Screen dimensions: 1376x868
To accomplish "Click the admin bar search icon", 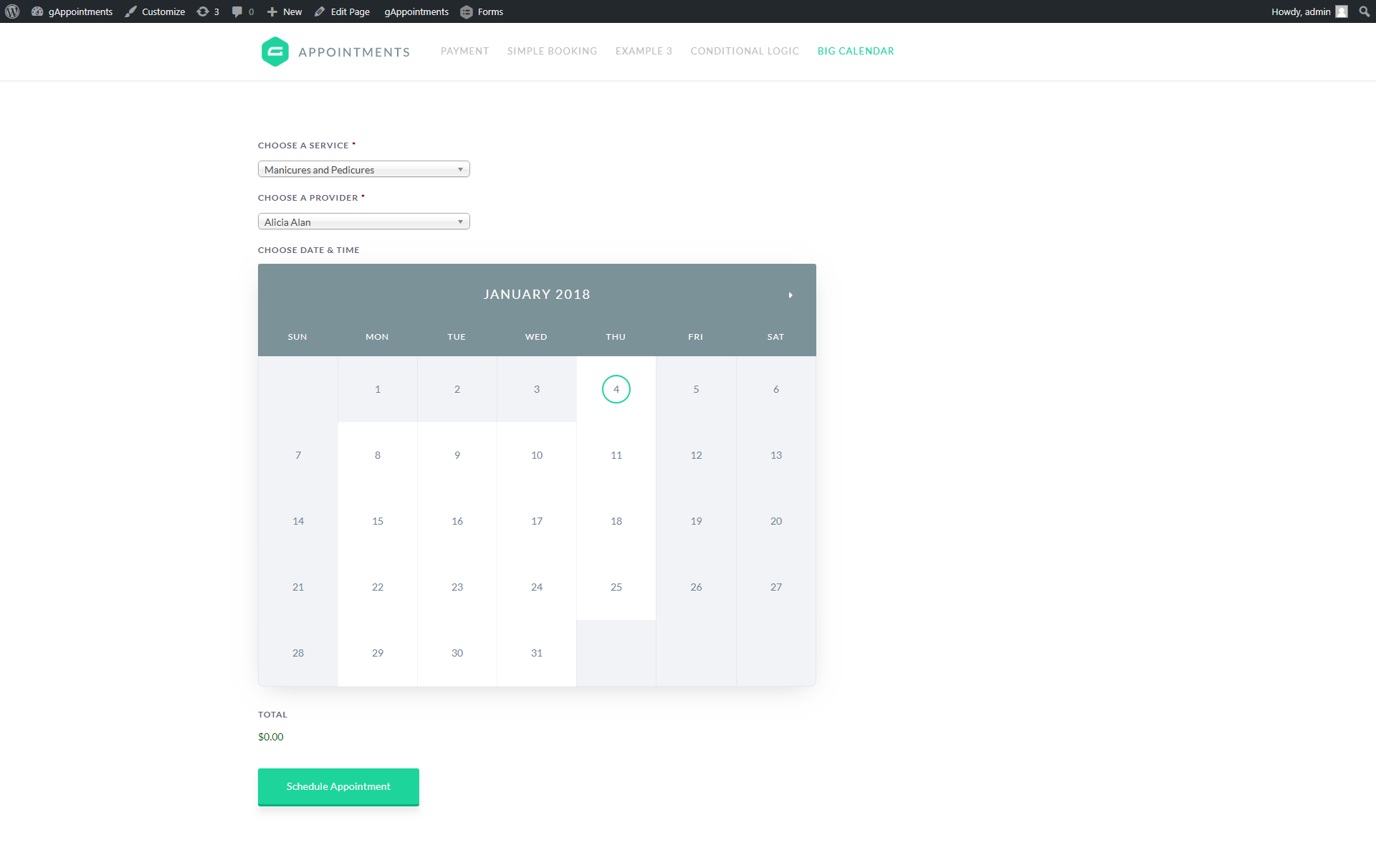I will coord(1364,11).
